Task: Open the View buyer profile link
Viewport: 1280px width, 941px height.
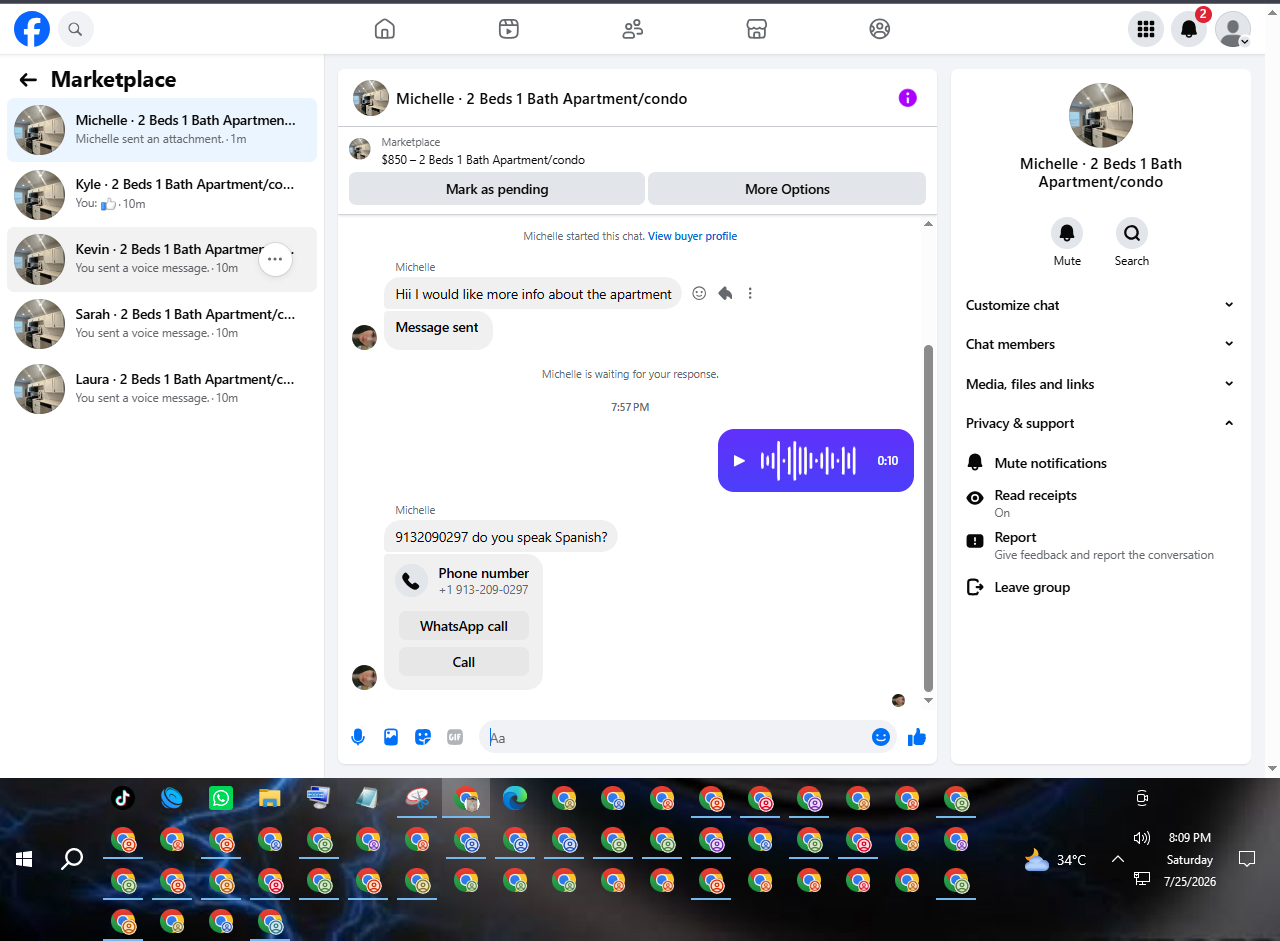Action: point(692,236)
